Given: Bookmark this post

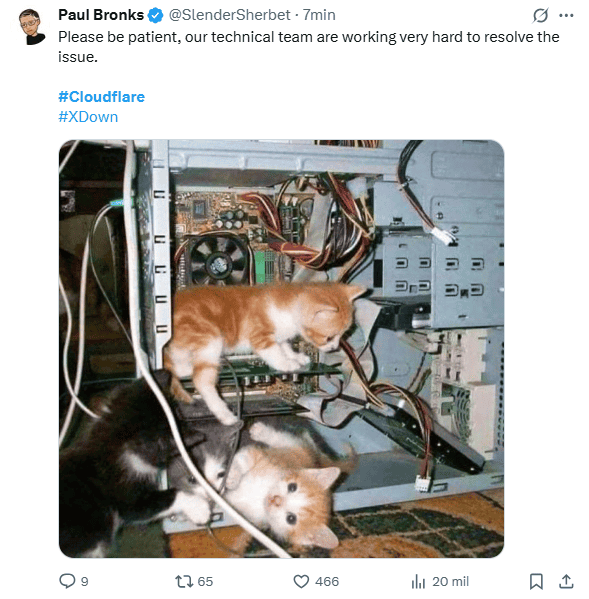Looking at the screenshot, I should pyautogui.click(x=536, y=581).
